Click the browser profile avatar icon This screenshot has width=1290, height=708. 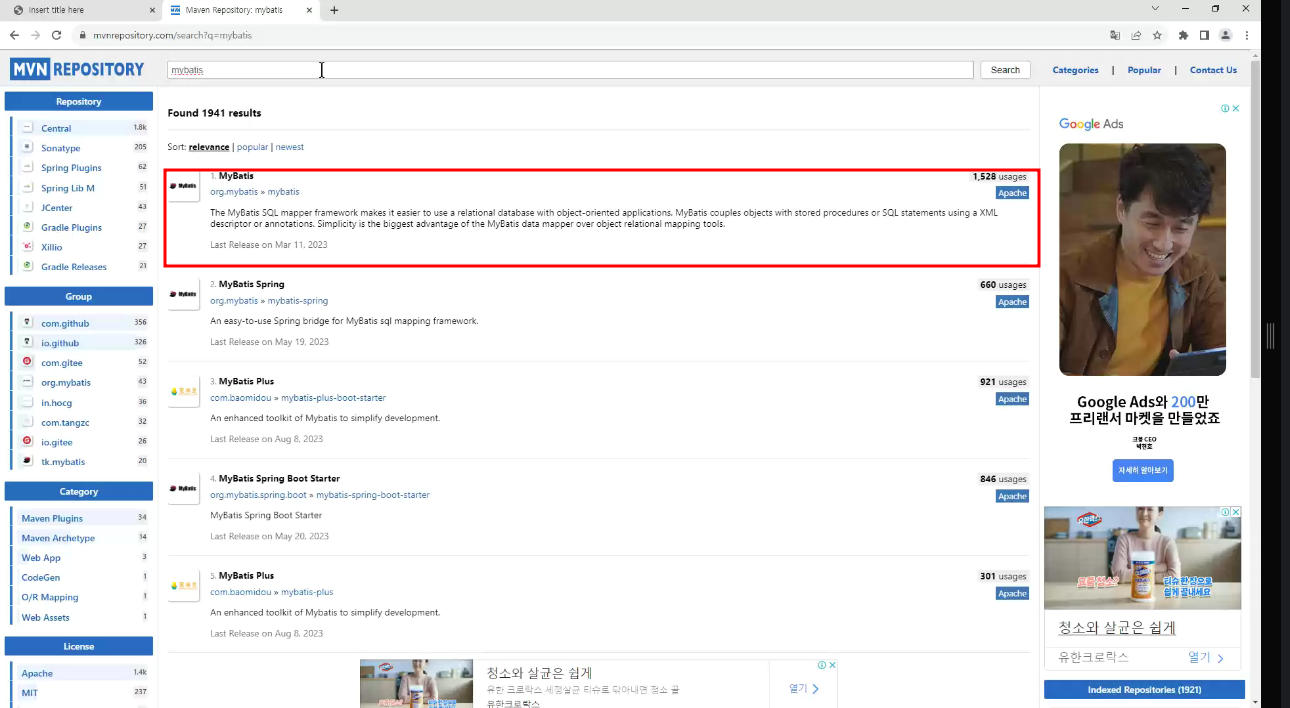tap(1225, 35)
